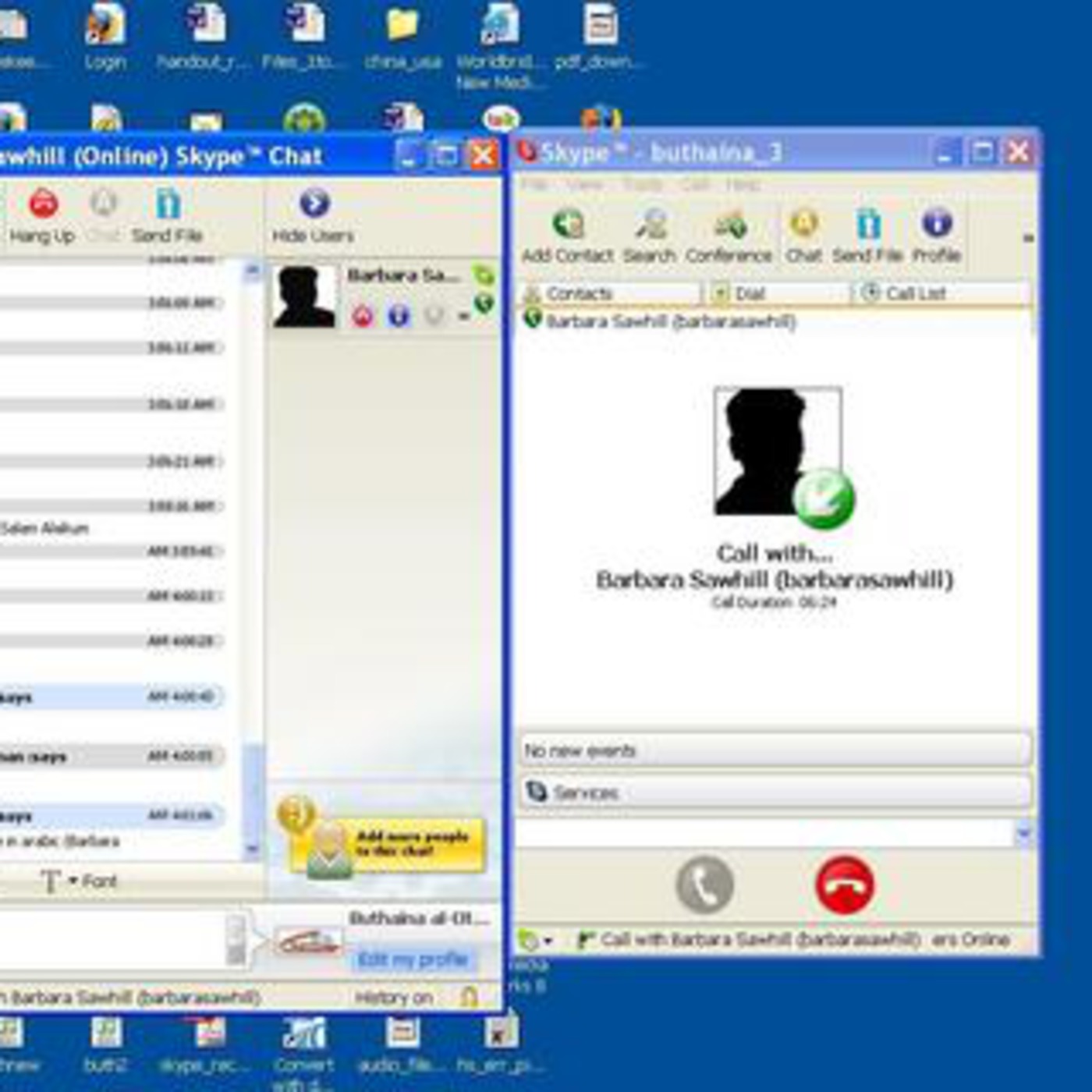
Task: Click the red hang-up button at bottom of Skype
Action: [845, 885]
